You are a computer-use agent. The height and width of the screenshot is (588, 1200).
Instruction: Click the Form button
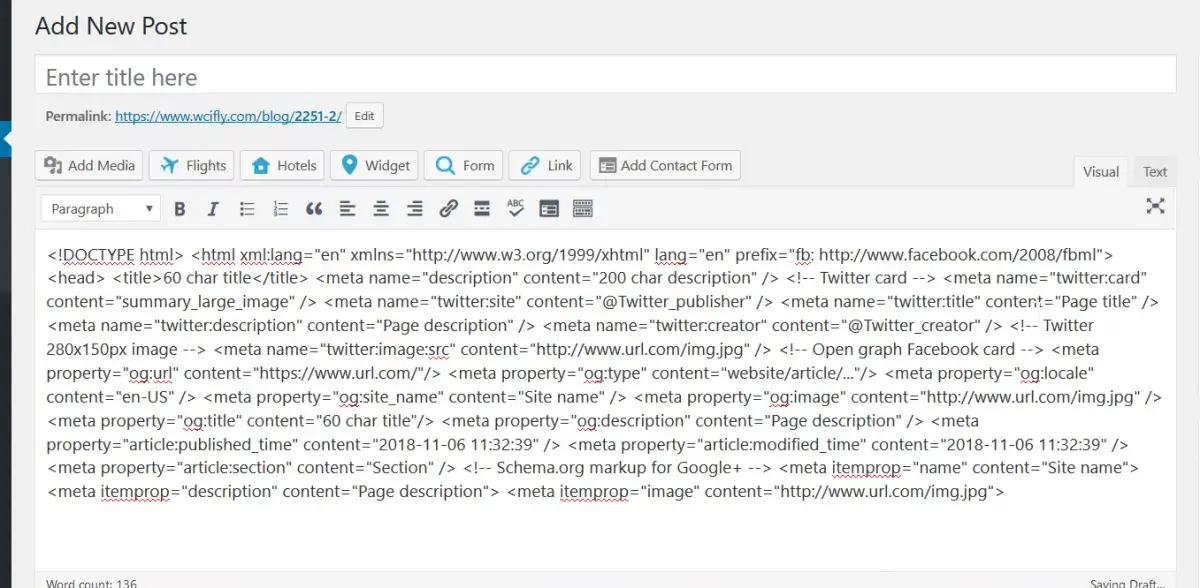pyautogui.click(x=463, y=166)
